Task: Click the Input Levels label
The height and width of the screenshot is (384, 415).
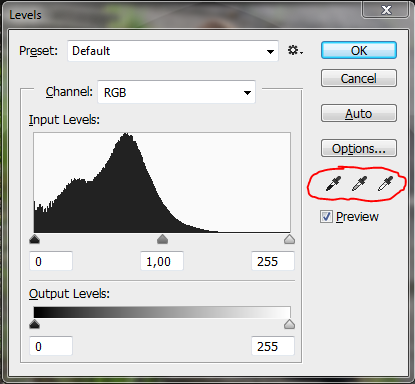Action: point(64,120)
